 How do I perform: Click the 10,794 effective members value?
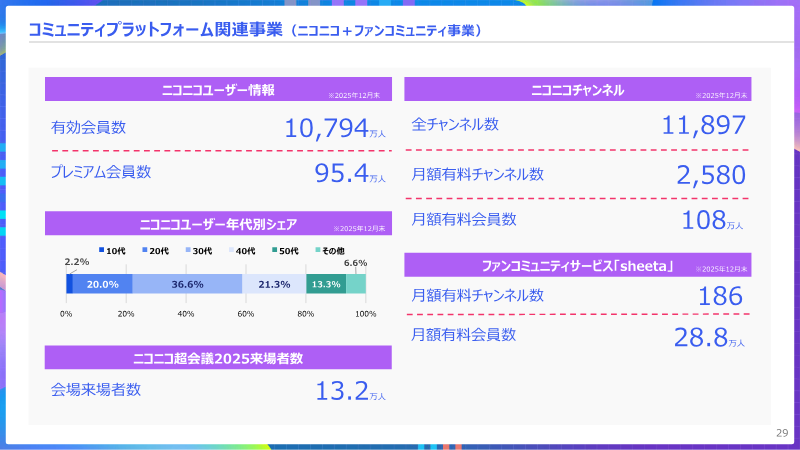click(x=326, y=128)
